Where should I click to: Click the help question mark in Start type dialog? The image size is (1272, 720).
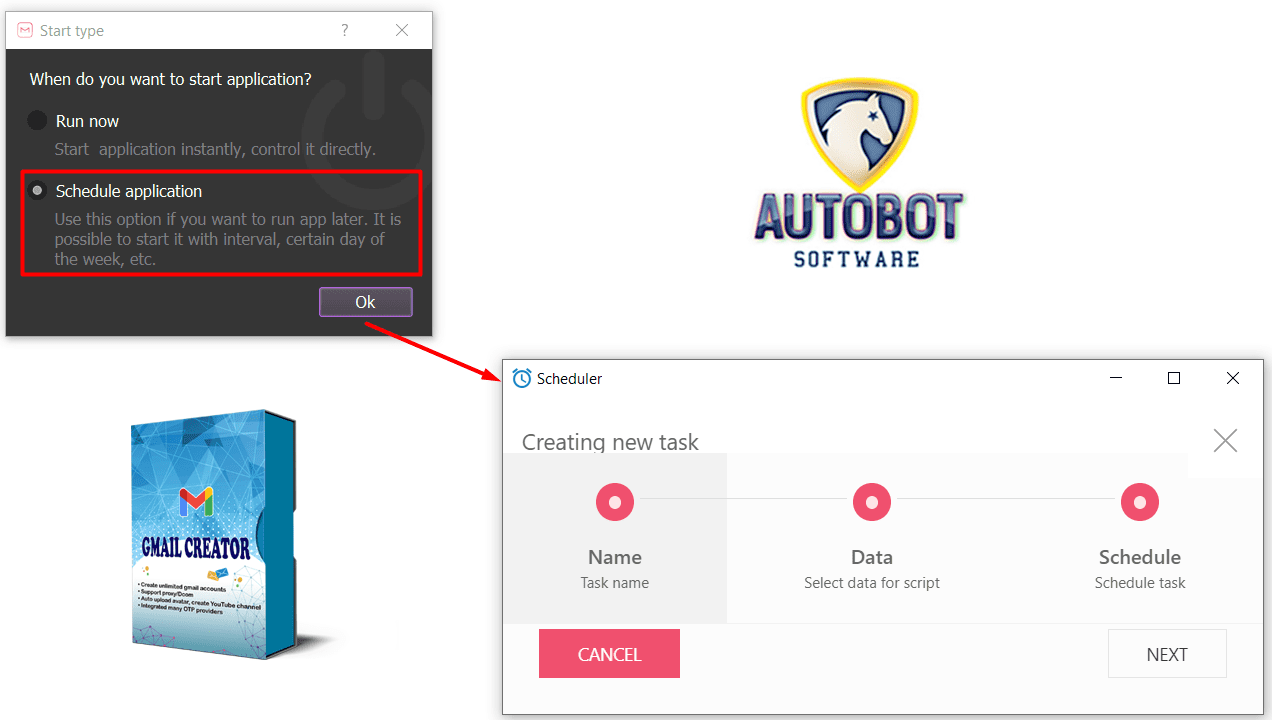345,30
